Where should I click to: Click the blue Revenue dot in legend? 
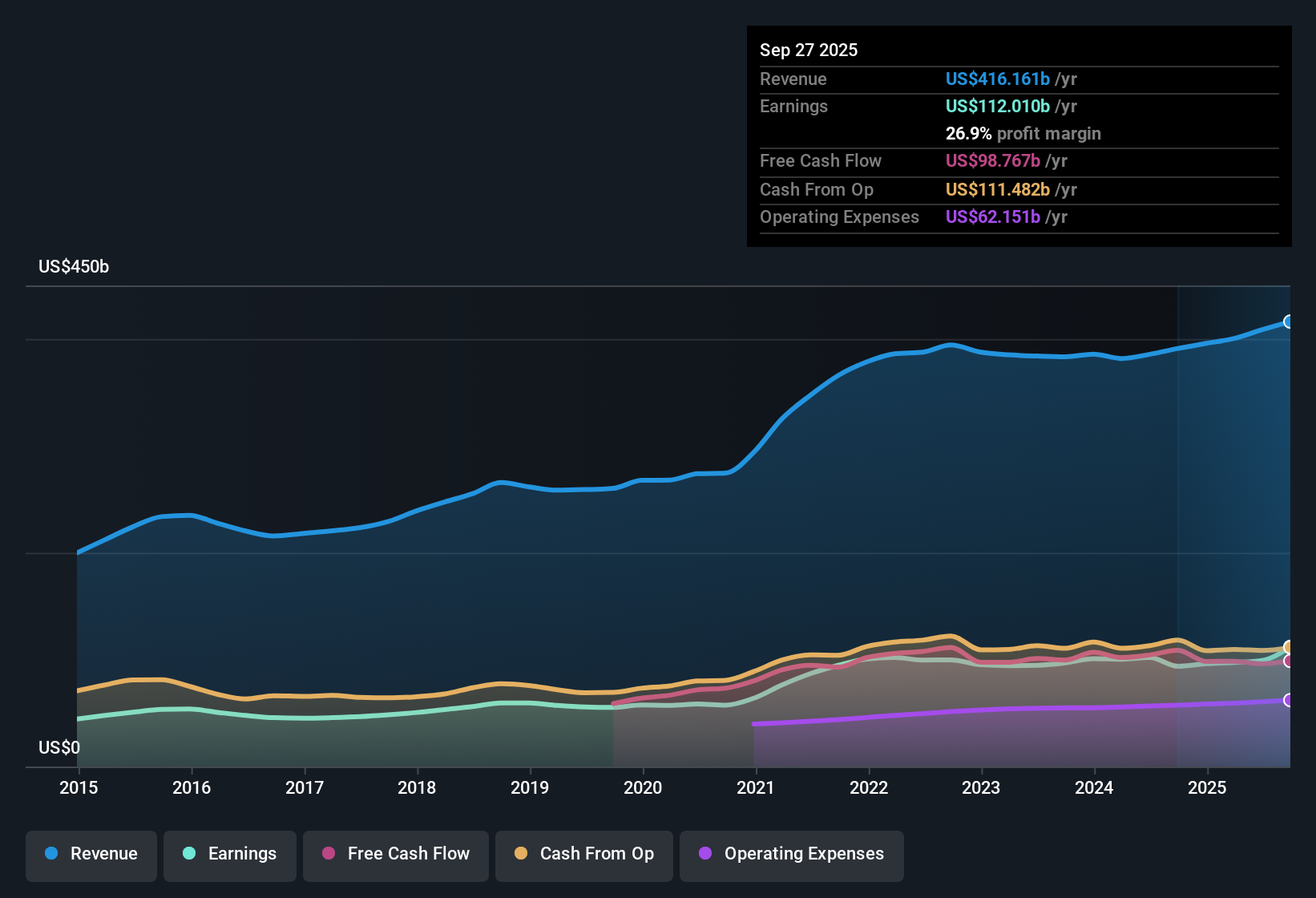[50, 854]
